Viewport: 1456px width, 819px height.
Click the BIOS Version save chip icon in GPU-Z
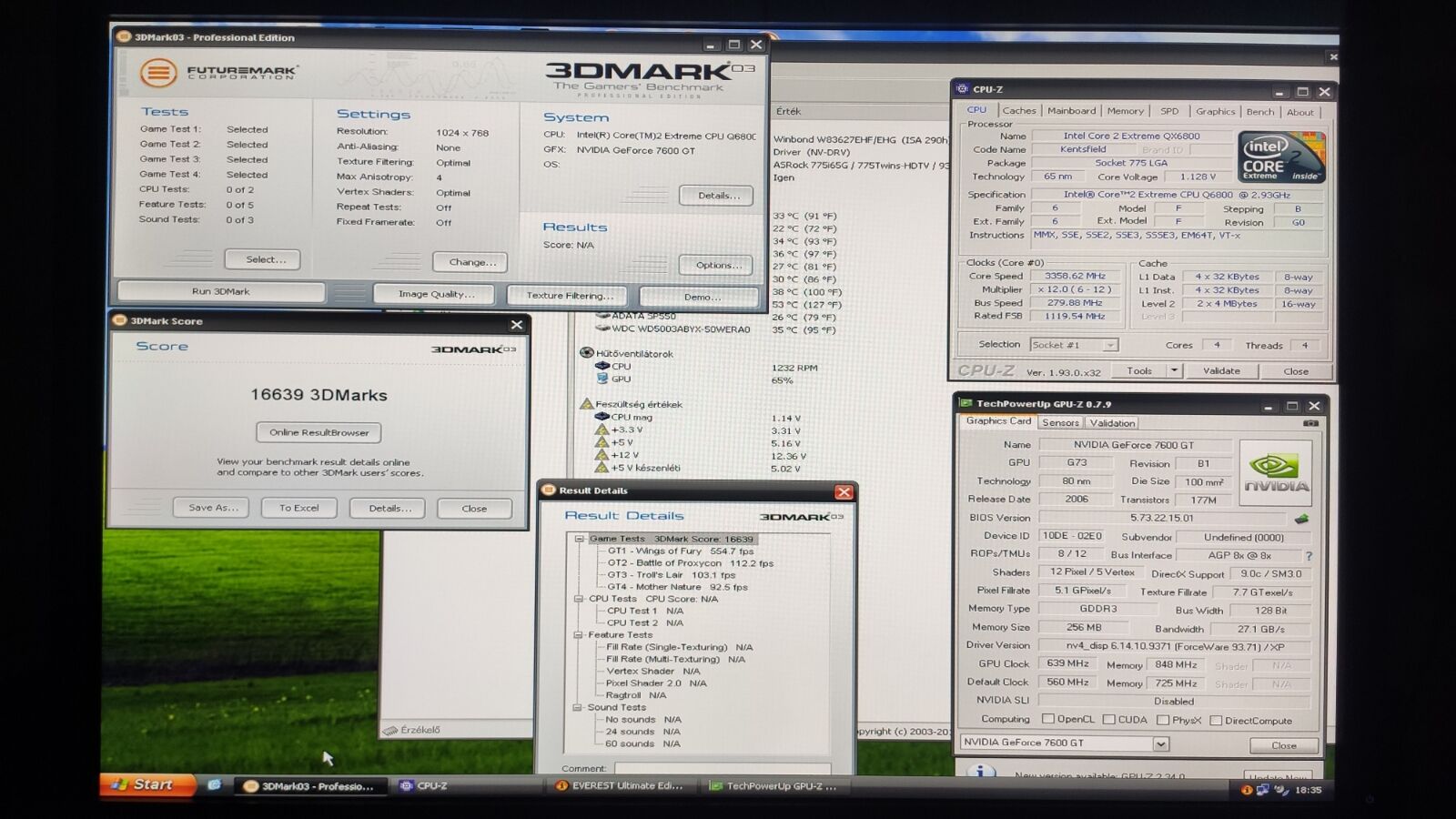(x=1302, y=519)
